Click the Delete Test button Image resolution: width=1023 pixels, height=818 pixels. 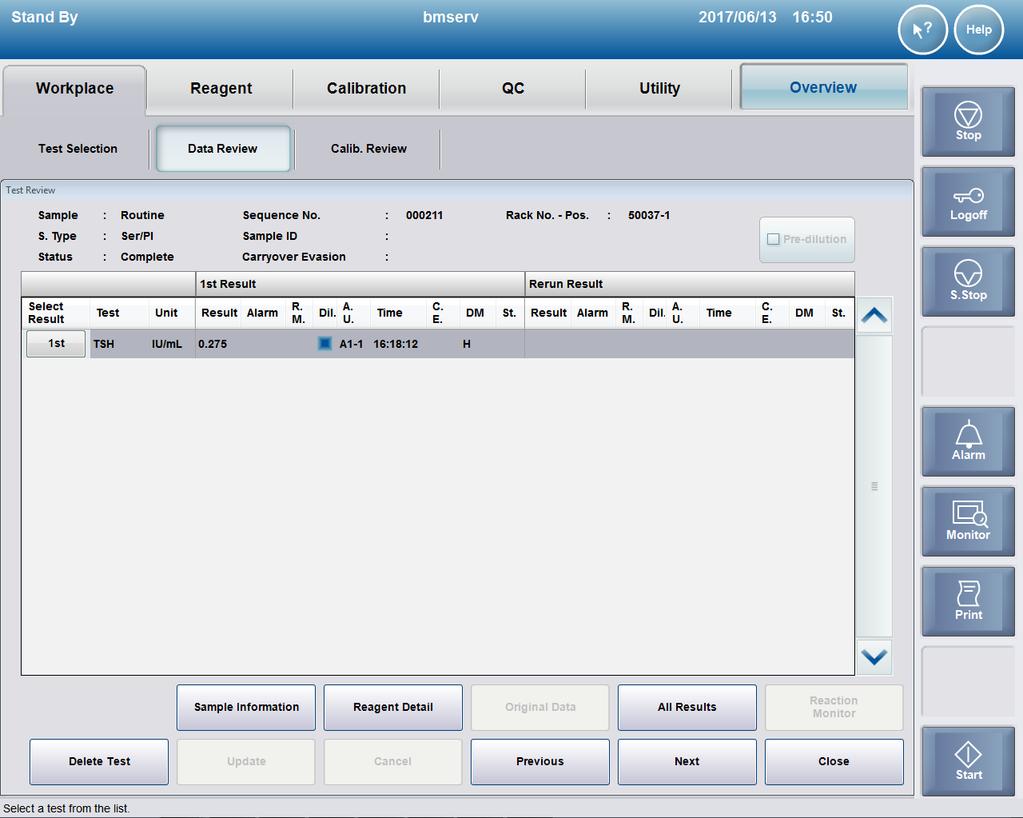pyautogui.click(x=99, y=761)
